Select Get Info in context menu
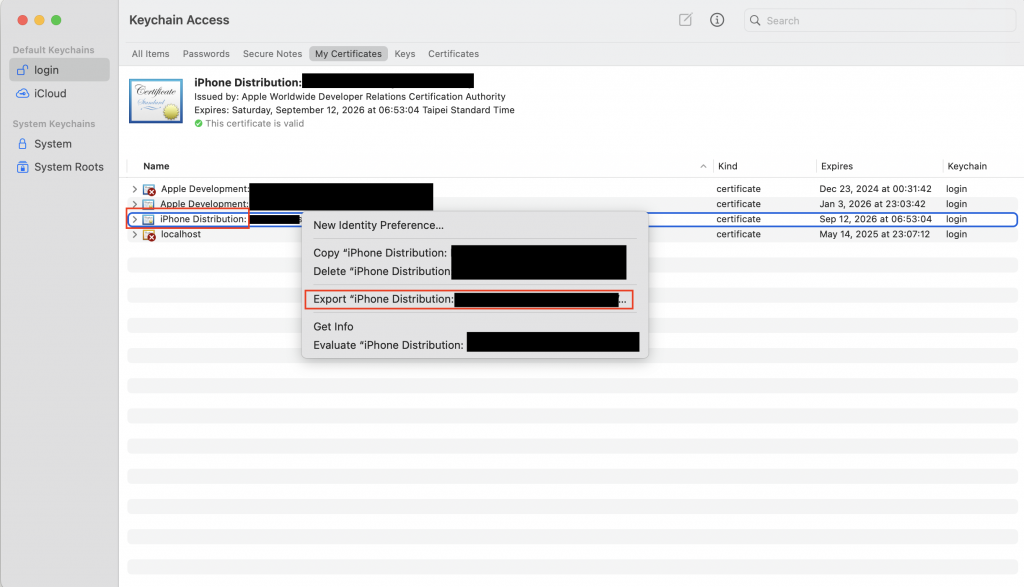This screenshot has width=1024, height=587. (x=333, y=326)
